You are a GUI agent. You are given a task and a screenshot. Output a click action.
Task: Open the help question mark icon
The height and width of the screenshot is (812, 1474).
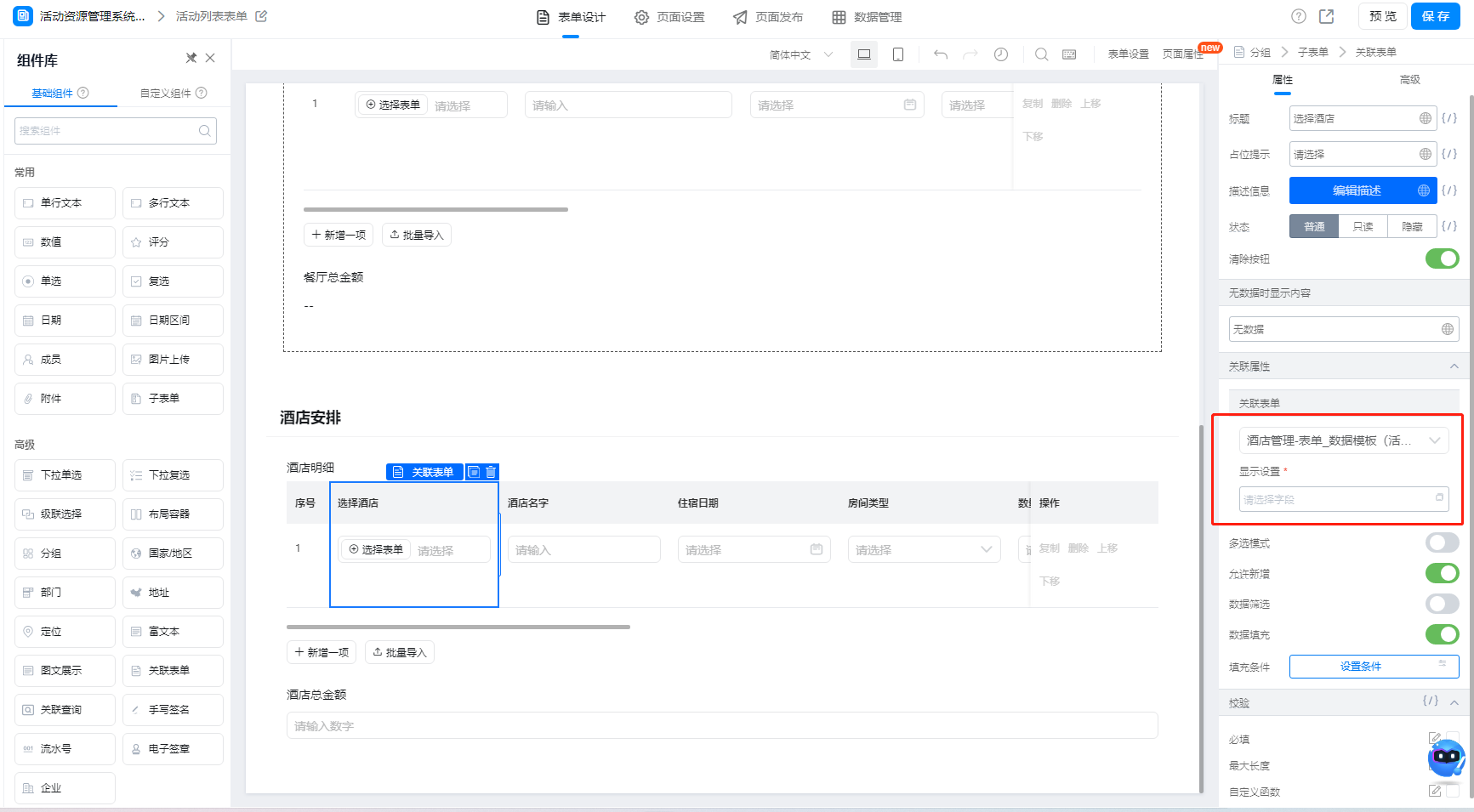click(1299, 16)
